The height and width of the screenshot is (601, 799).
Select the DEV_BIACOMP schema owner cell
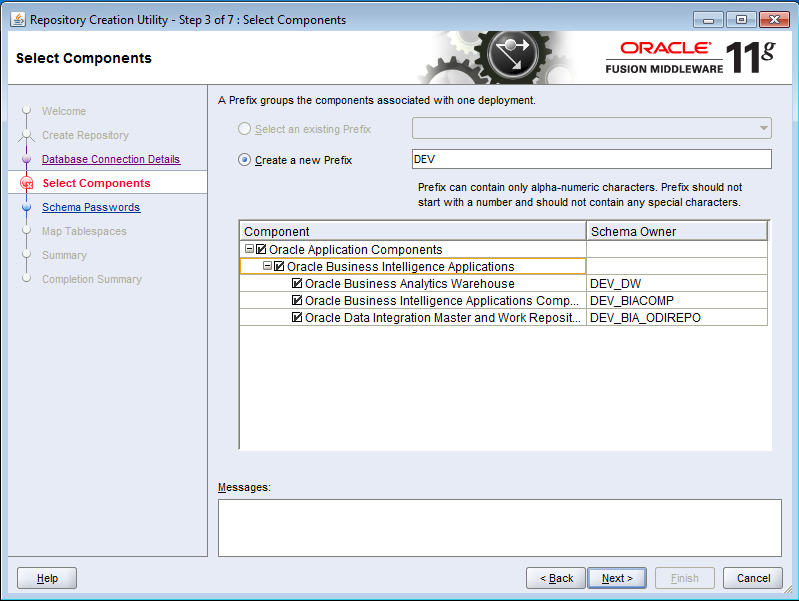677,300
